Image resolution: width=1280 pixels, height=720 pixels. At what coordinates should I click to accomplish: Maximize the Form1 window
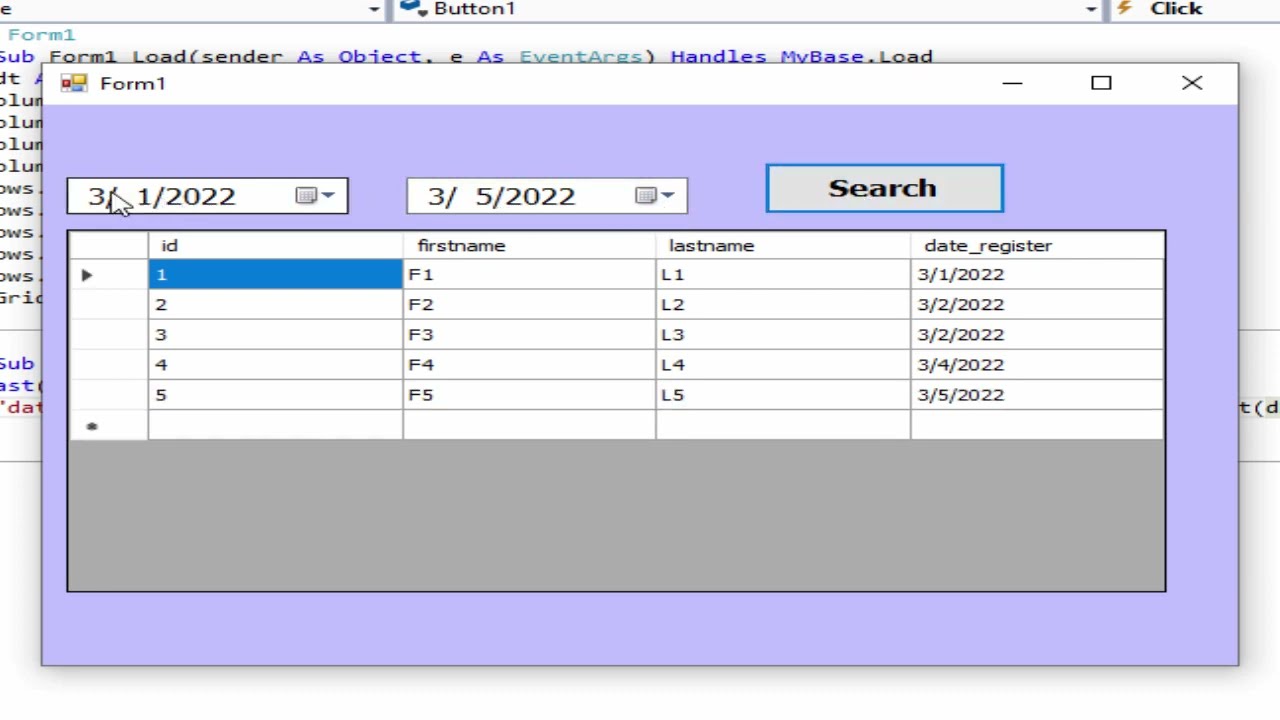point(1101,84)
